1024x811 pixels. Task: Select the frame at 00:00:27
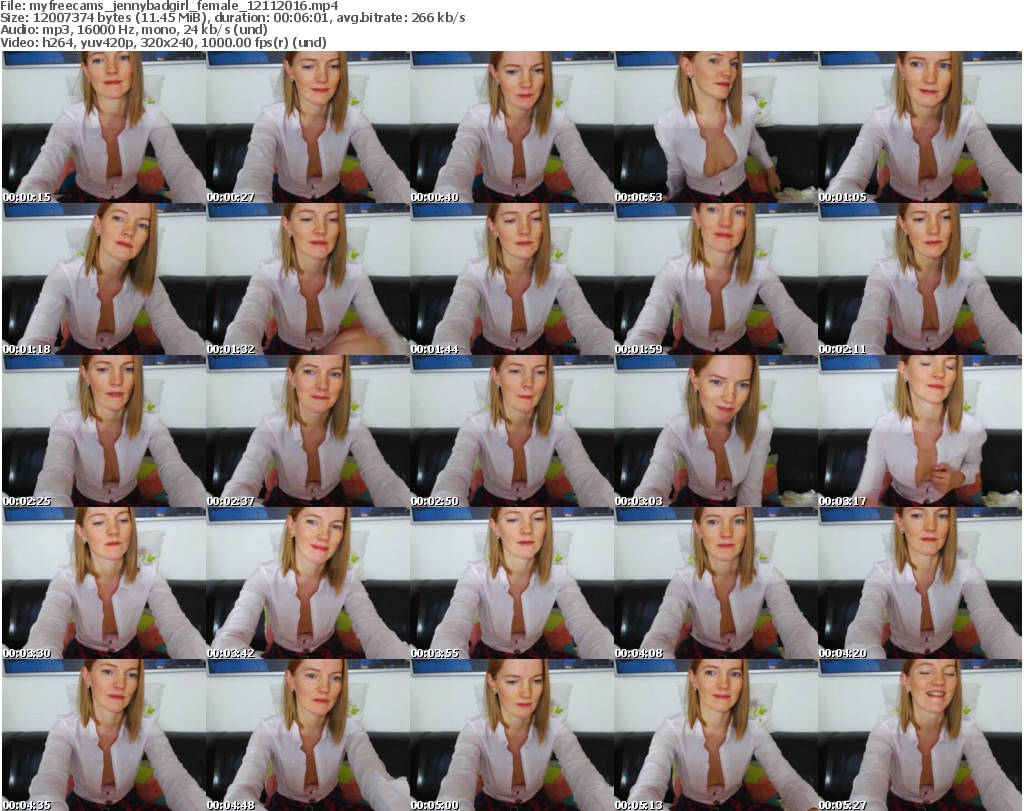click(307, 128)
